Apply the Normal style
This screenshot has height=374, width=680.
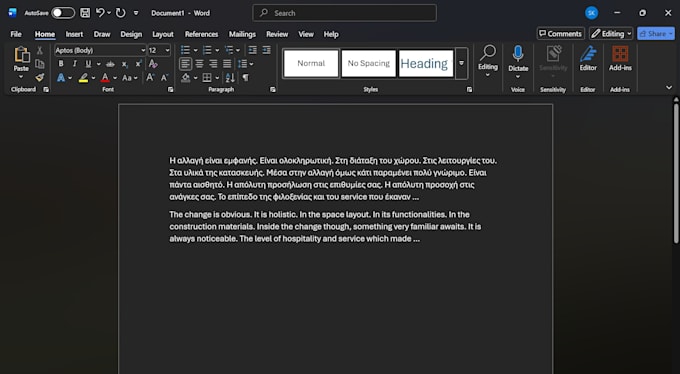click(311, 63)
